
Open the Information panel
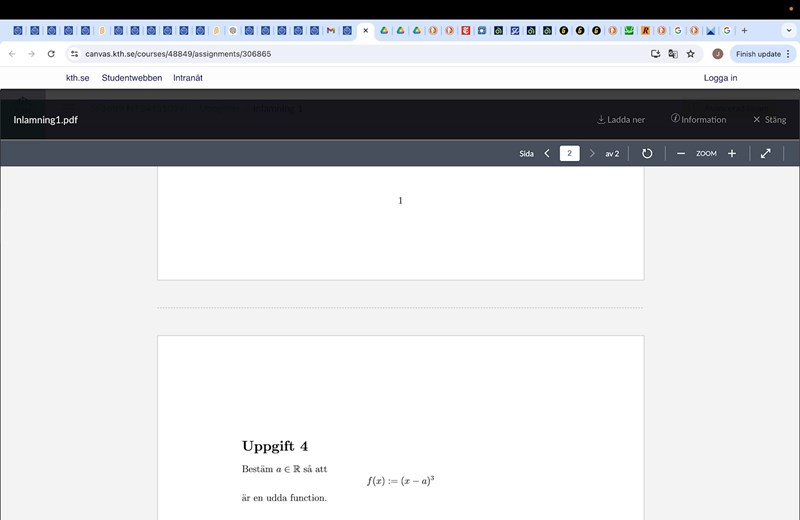click(698, 120)
